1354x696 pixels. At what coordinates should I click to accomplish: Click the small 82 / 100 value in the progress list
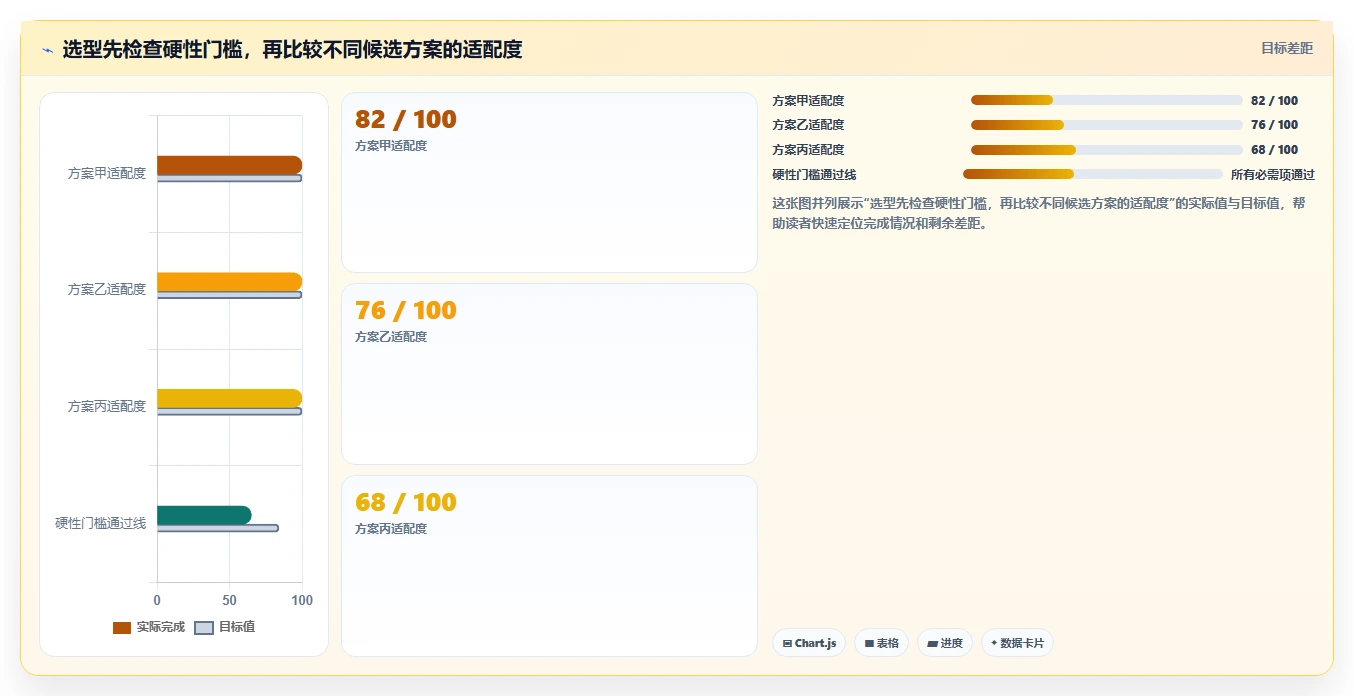tap(1274, 101)
